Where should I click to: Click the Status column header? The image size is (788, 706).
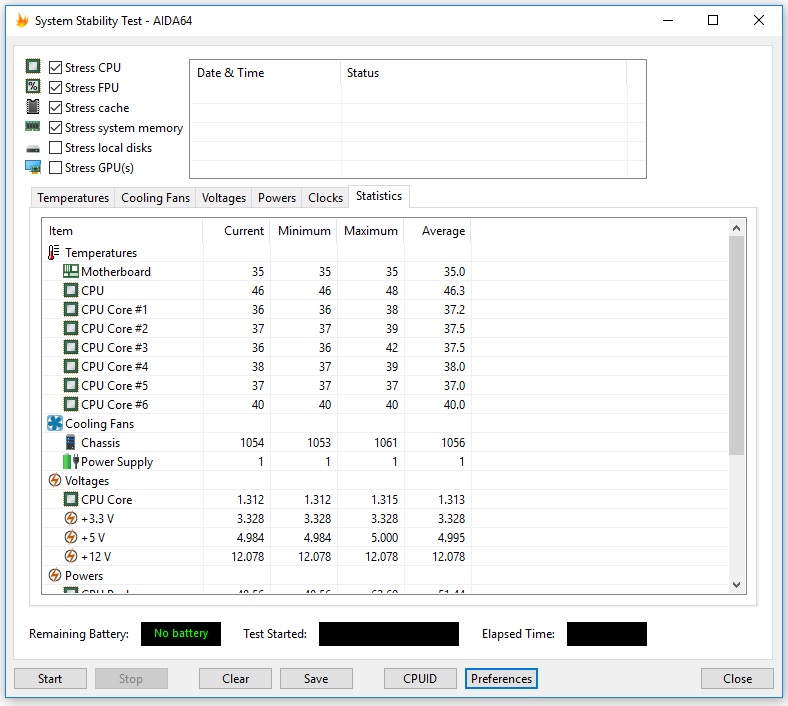click(x=484, y=73)
